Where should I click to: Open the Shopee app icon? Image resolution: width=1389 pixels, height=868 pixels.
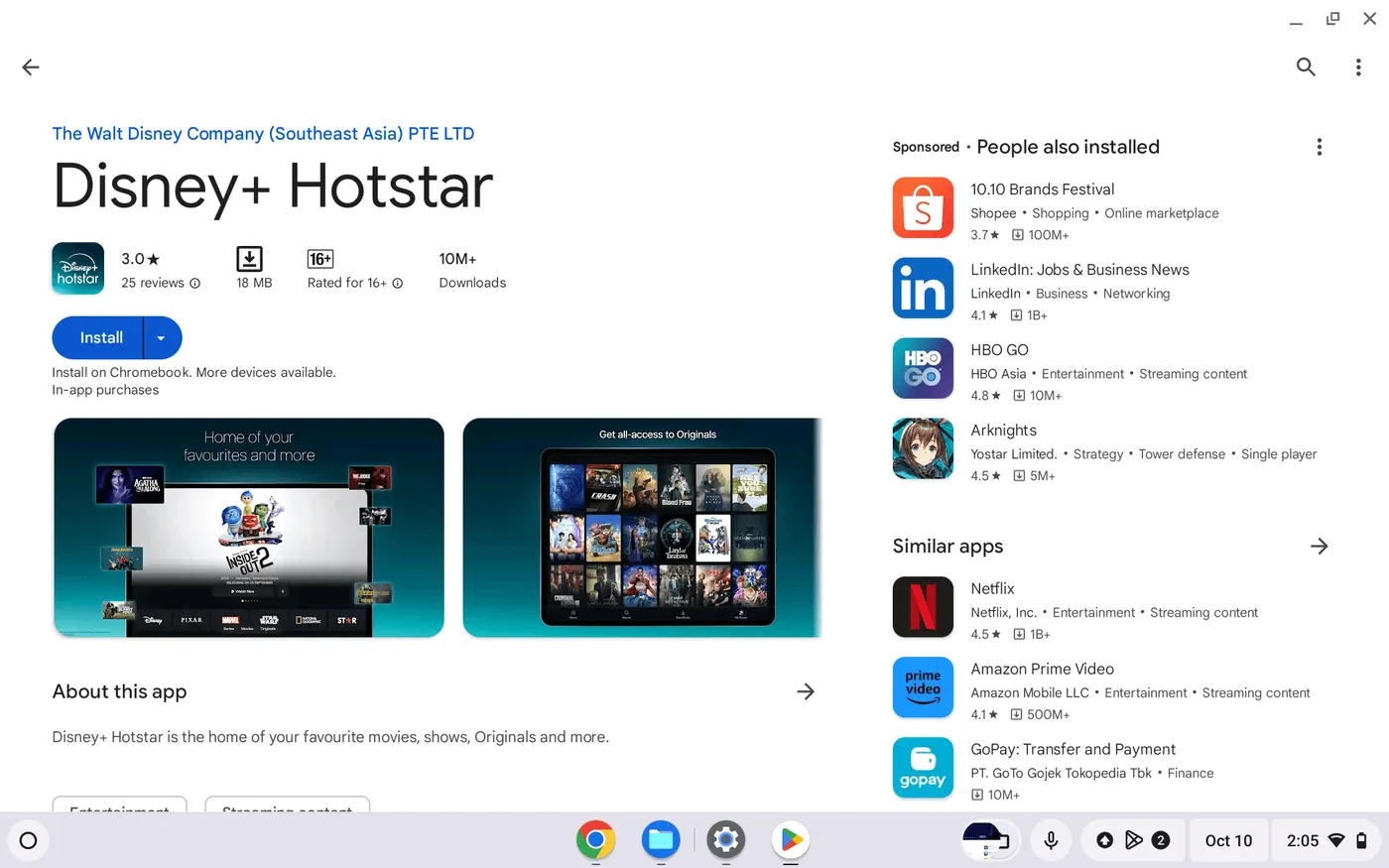coord(923,207)
